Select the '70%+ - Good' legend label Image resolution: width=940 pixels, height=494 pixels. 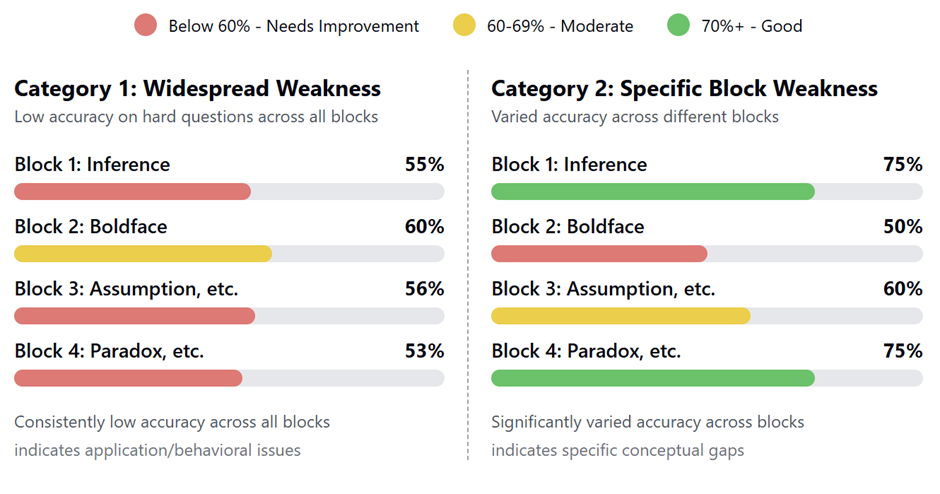click(751, 26)
